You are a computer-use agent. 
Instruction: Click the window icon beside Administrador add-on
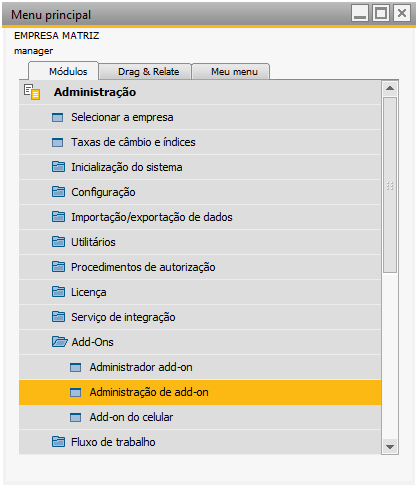point(75,367)
